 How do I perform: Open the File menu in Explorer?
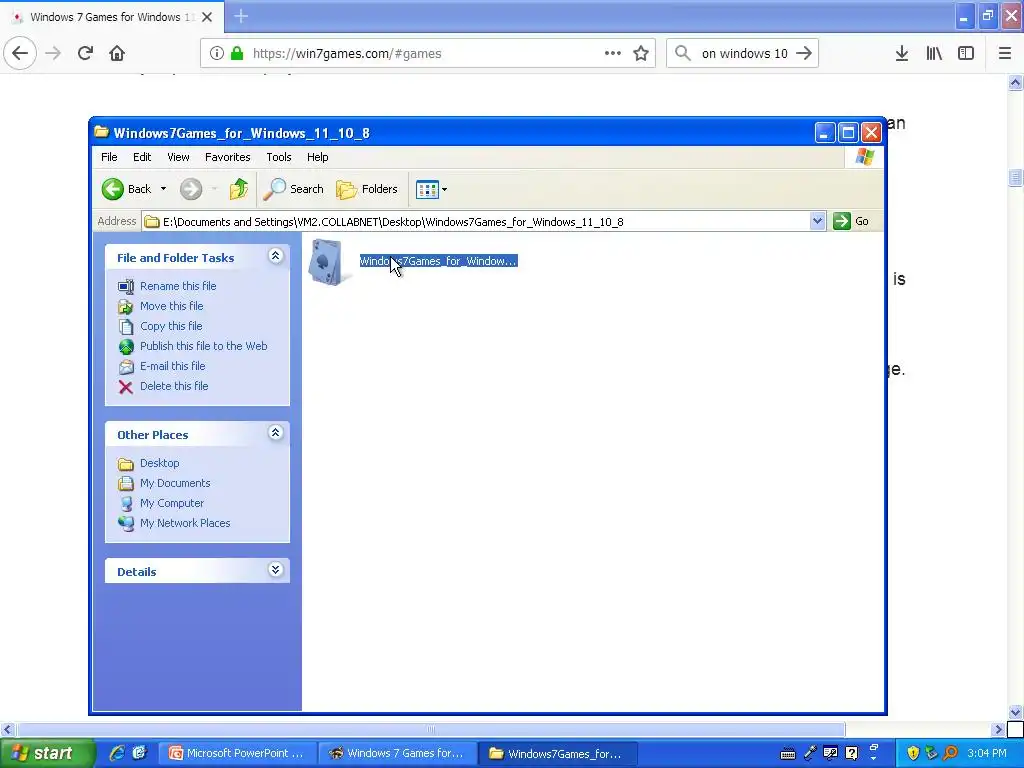click(x=109, y=157)
